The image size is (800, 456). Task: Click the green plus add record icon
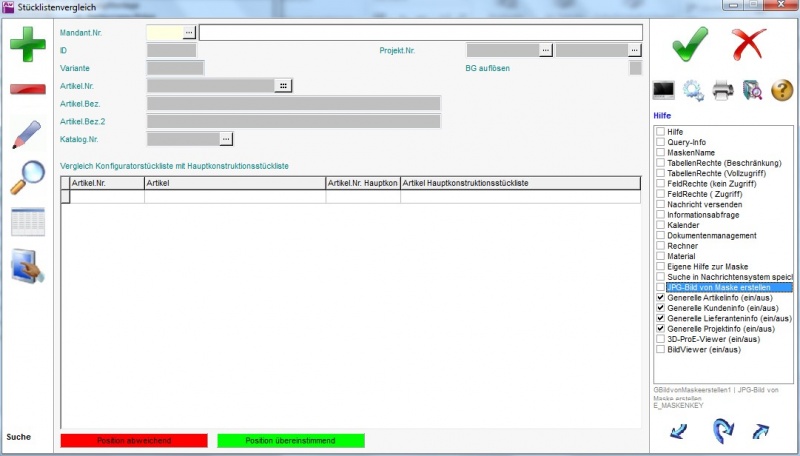pyautogui.click(x=27, y=46)
